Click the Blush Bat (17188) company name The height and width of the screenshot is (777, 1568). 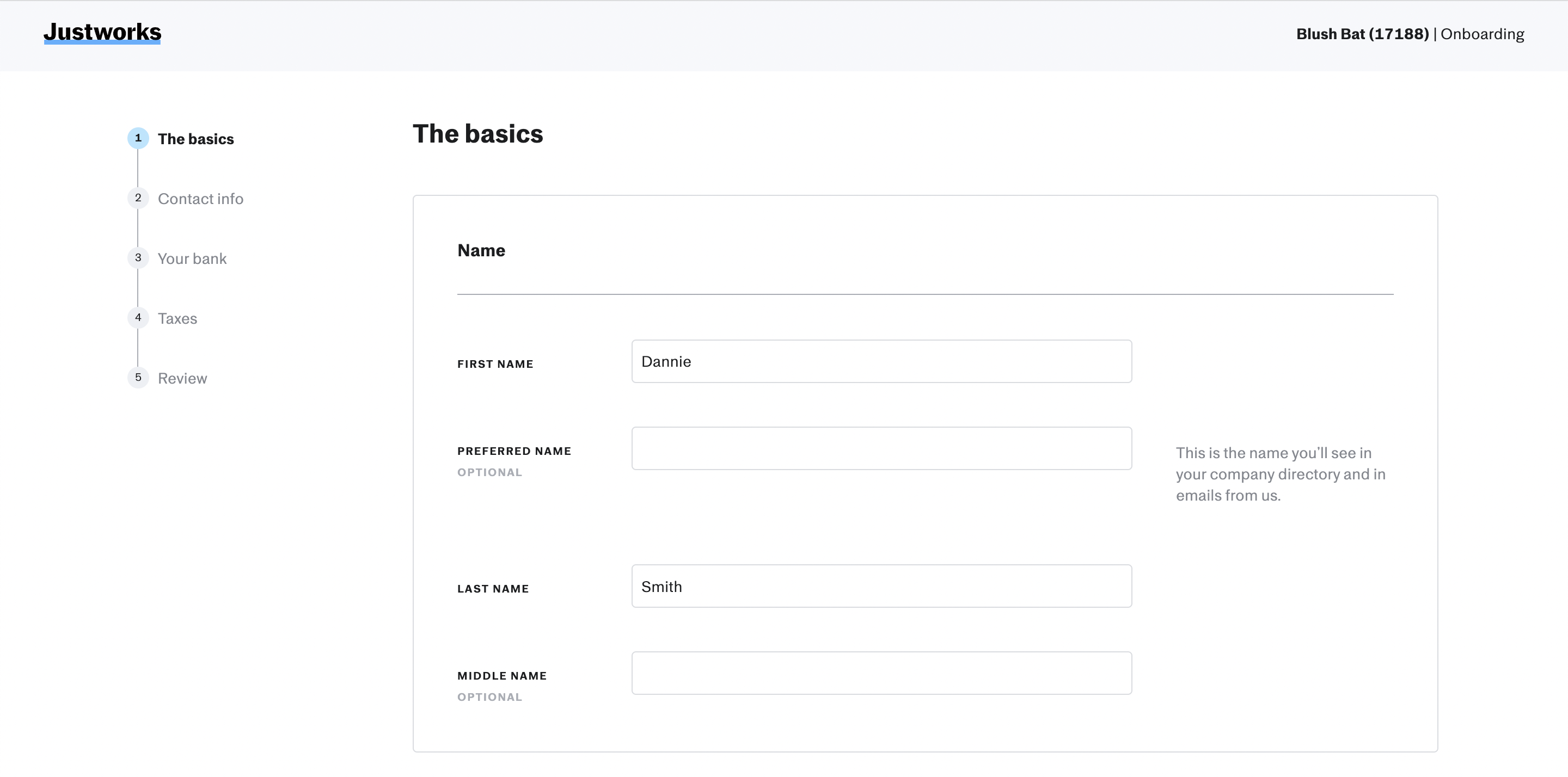tap(1362, 34)
